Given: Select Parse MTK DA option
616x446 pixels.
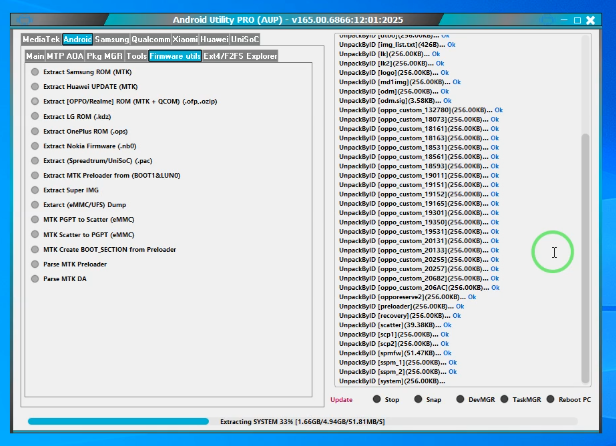Looking at the screenshot, I should 35,279.
